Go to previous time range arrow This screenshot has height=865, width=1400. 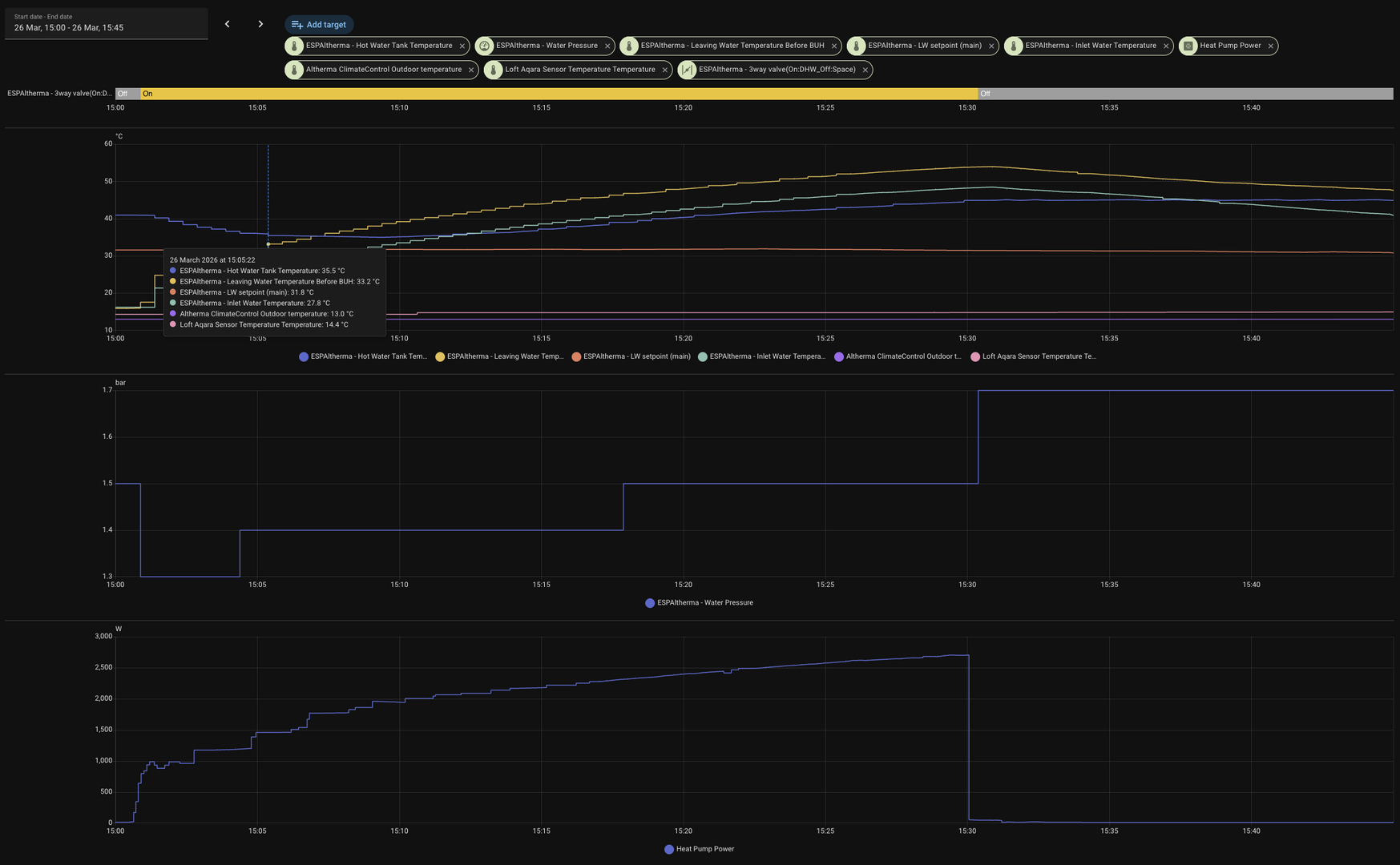click(228, 24)
